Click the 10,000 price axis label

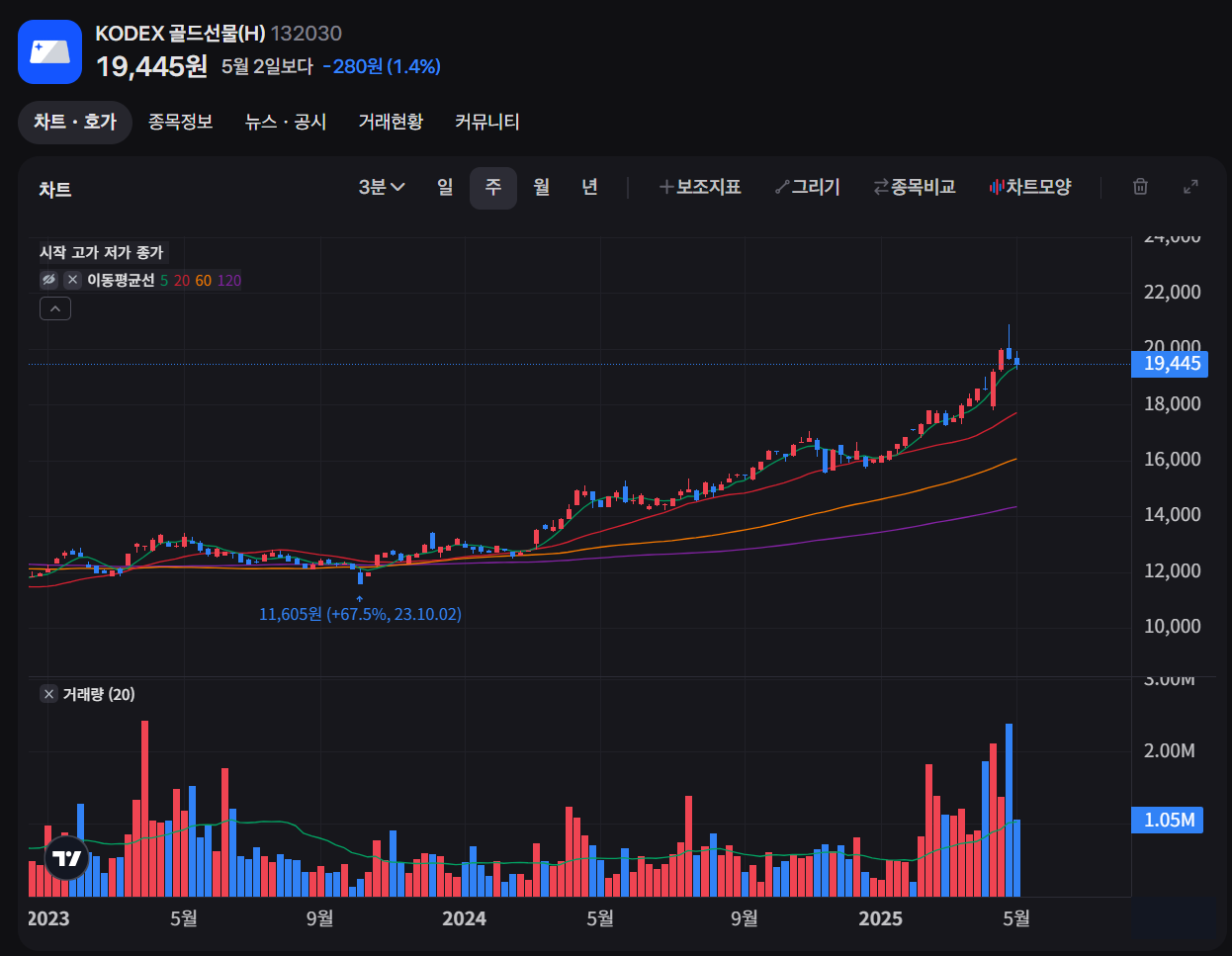click(x=1172, y=626)
